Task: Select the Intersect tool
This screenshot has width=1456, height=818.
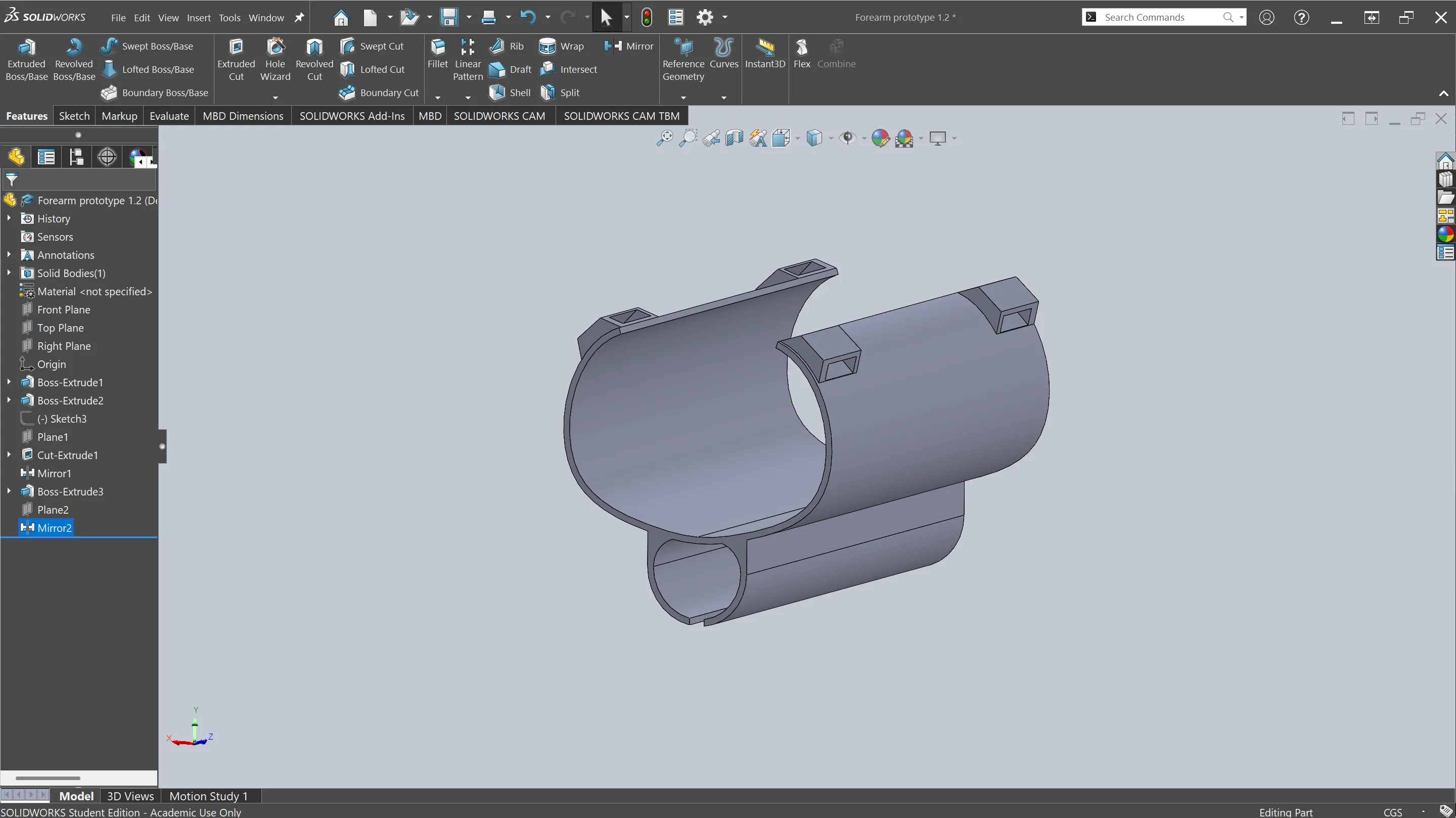Action: [x=568, y=69]
